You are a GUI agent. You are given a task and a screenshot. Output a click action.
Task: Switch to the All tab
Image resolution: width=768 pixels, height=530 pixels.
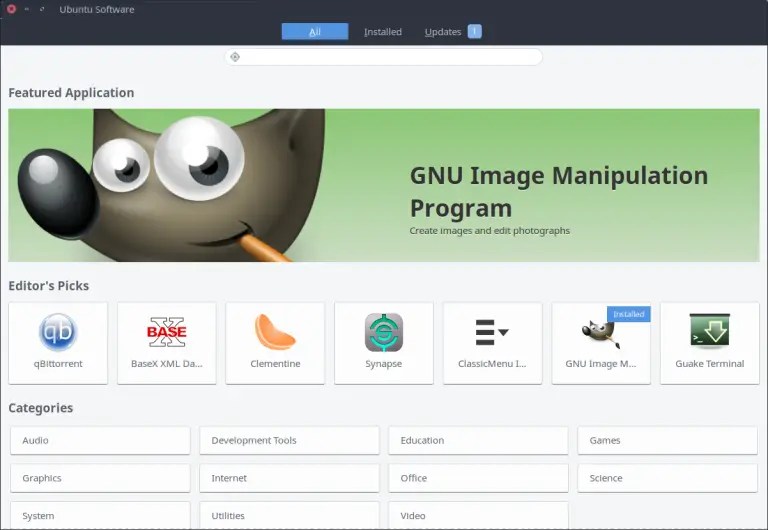pyautogui.click(x=315, y=31)
